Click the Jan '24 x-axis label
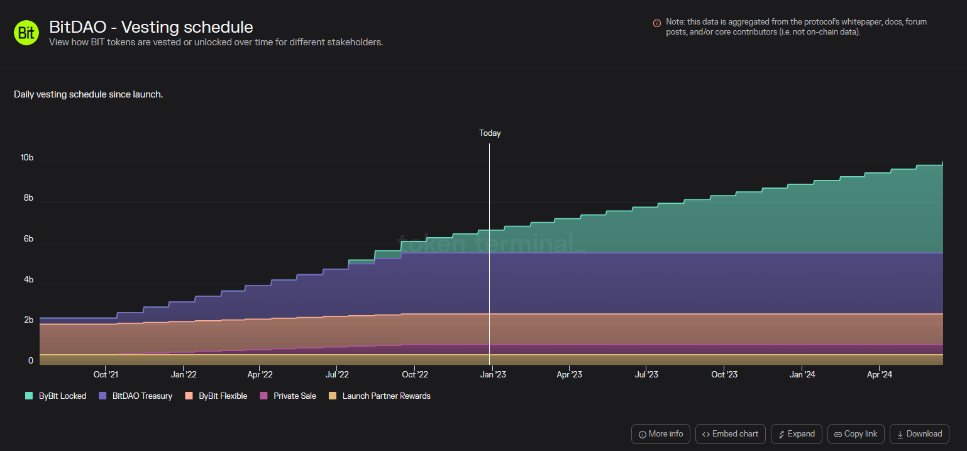 tap(802, 374)
